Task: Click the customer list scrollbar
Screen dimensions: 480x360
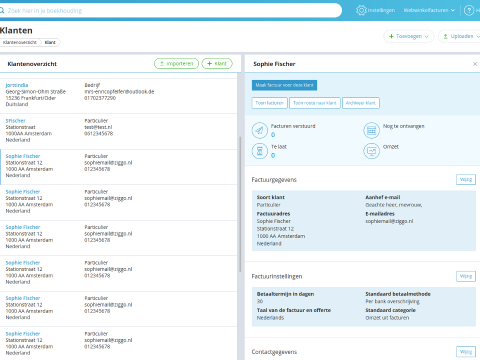Action: coord(240,204)
